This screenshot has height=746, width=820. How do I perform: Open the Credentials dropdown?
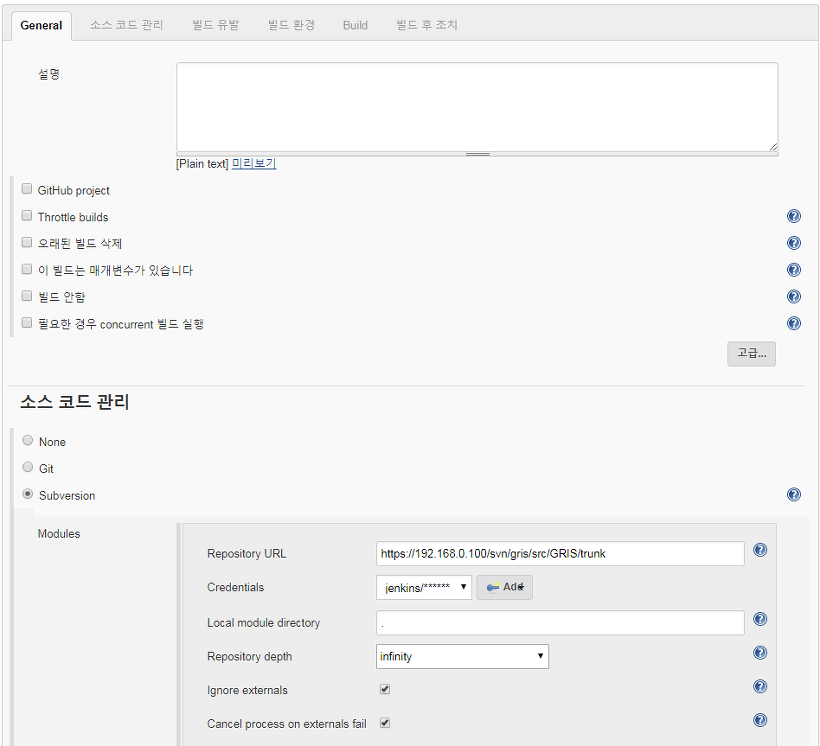424,587
